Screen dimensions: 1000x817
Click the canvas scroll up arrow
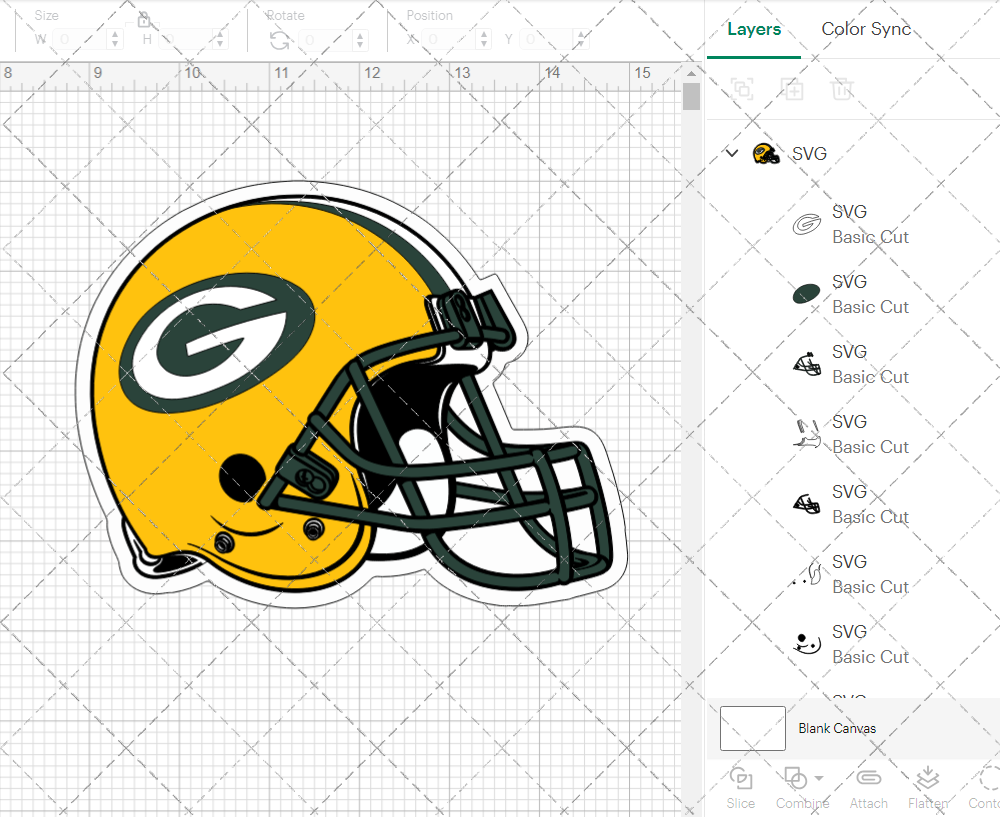click(x=691, y=73)
